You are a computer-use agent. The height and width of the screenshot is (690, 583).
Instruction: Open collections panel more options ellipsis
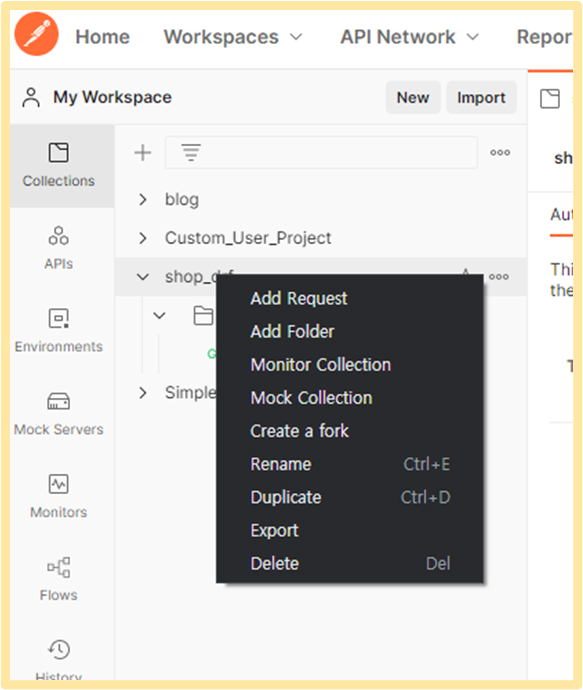(500, 153)
